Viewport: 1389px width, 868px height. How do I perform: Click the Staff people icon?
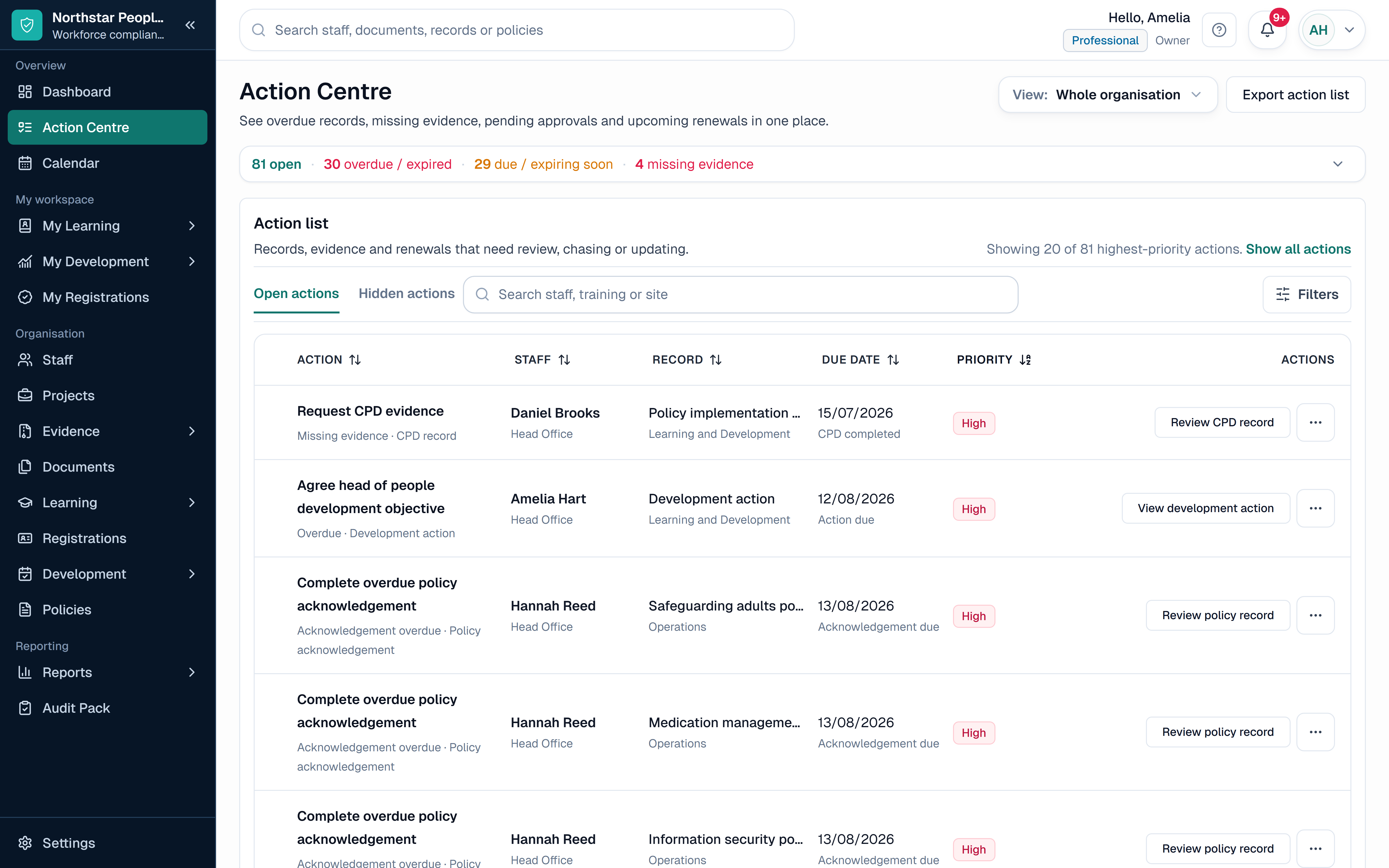(25, 360)
